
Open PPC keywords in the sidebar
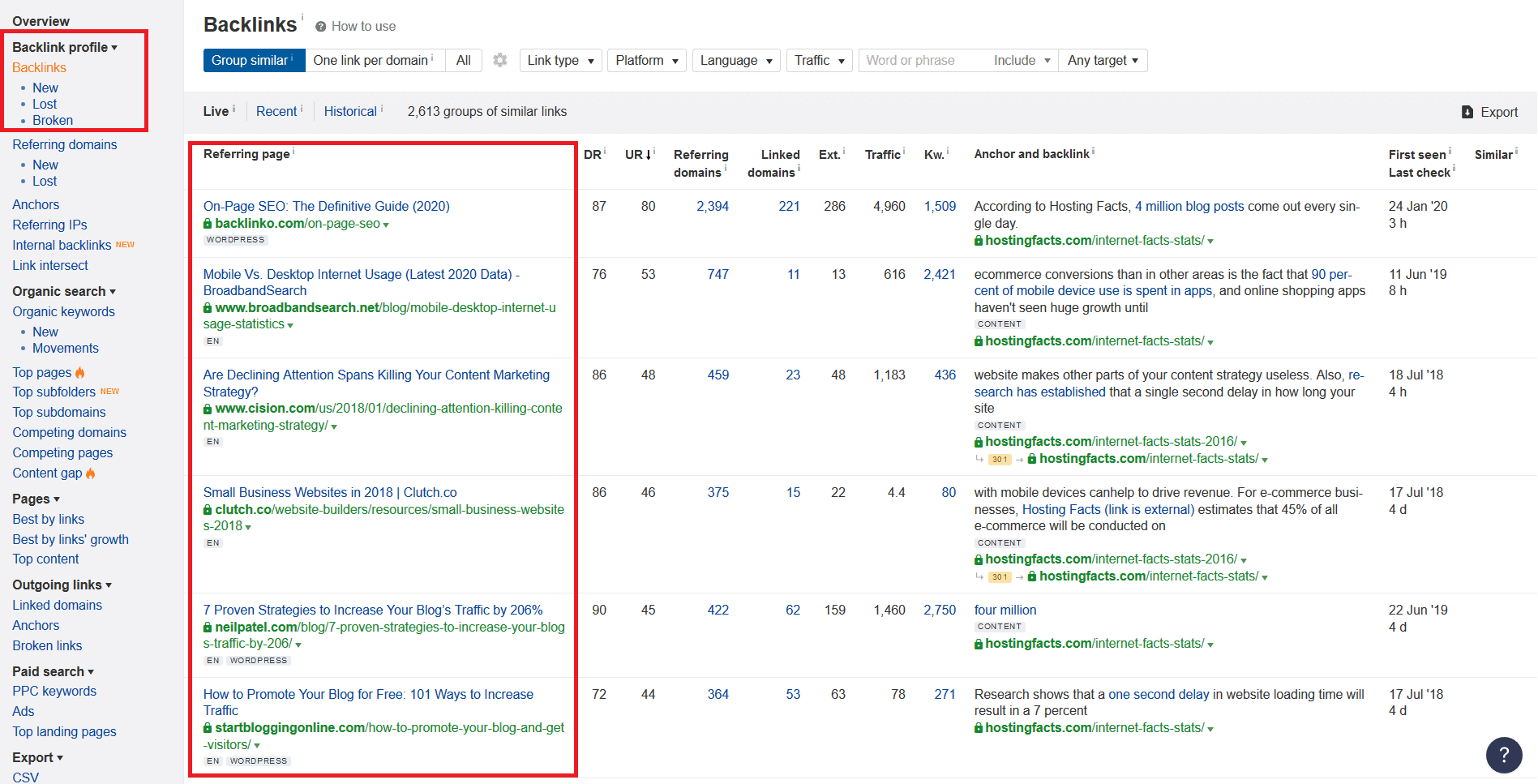[x=54, y=691]
